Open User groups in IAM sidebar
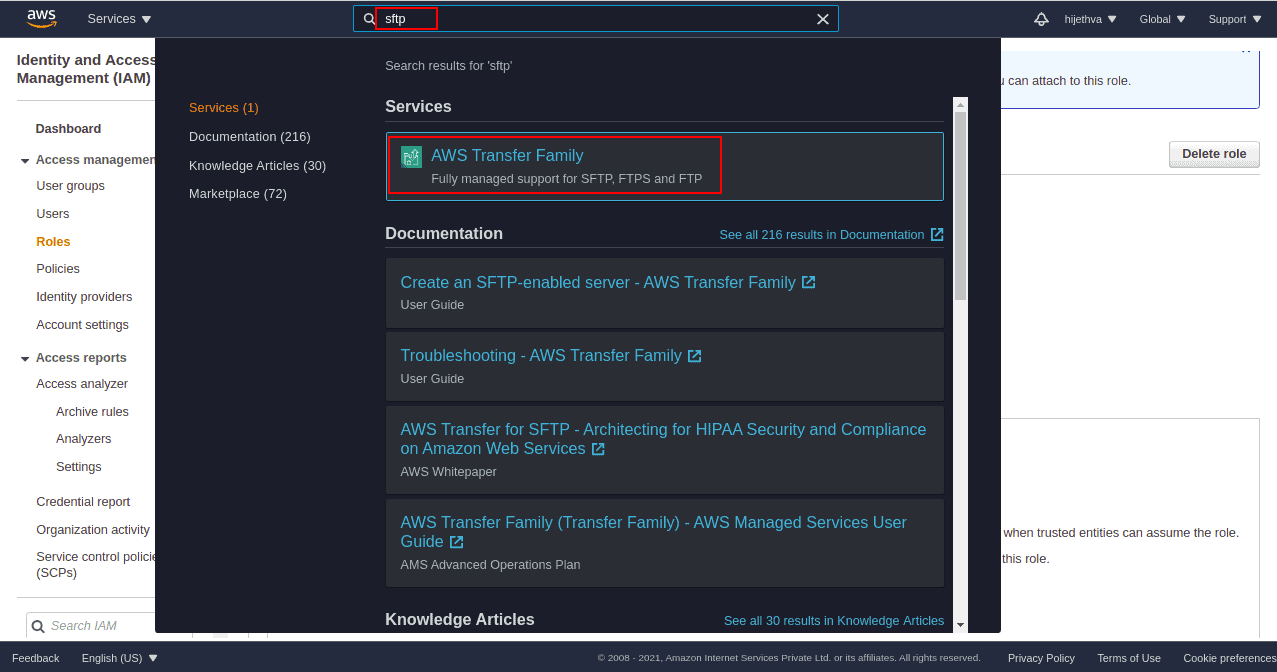Image resolution: width=1277 pixels, height=672 pixels. click(x=70, y=186)
